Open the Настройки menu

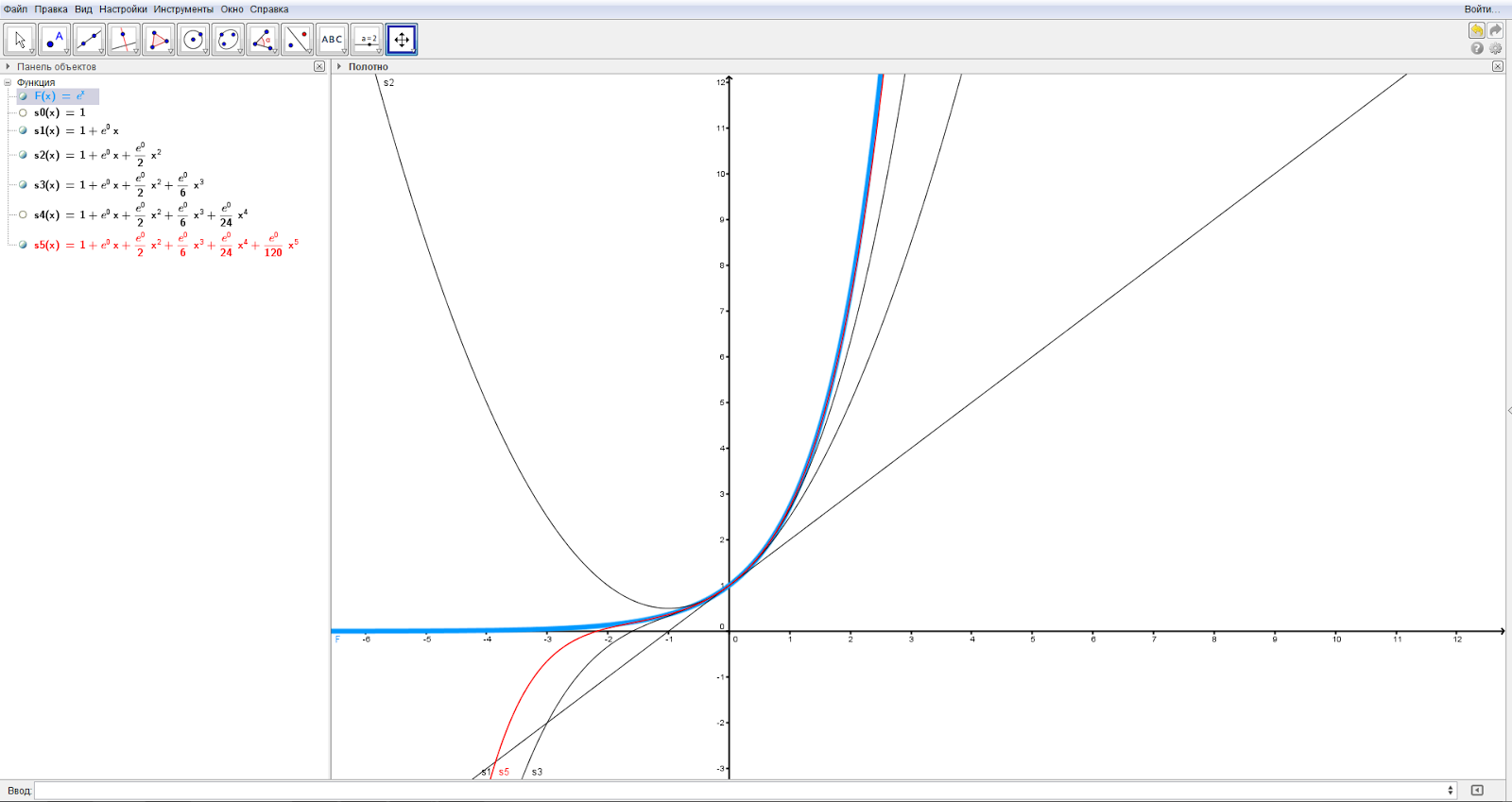pyautogui.click(x=123, y=9)
